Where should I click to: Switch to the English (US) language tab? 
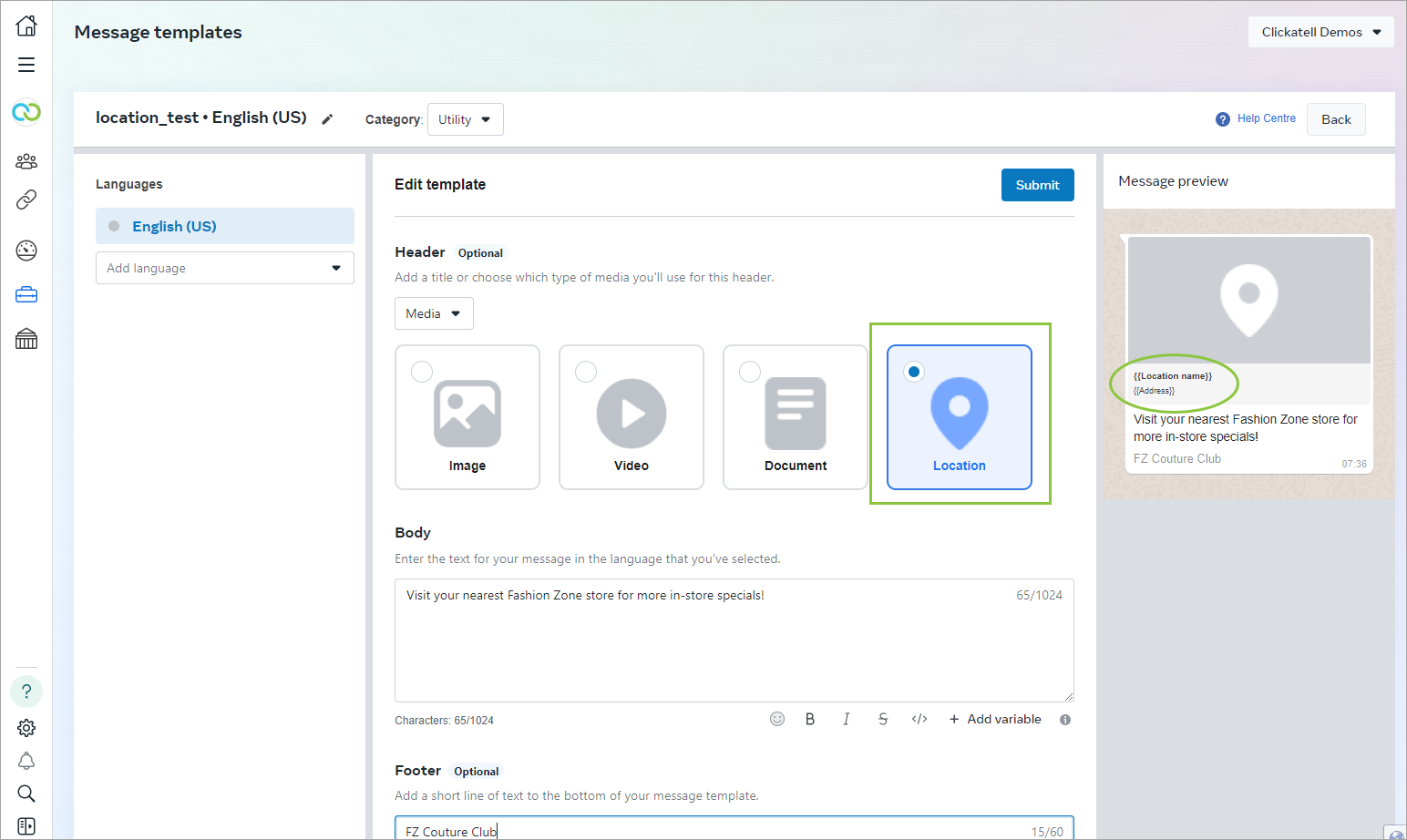(224, 225)
